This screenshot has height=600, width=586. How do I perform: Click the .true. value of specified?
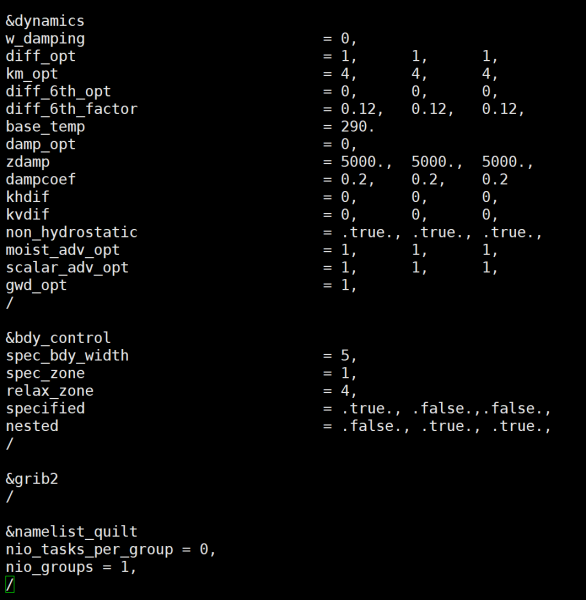367,408
